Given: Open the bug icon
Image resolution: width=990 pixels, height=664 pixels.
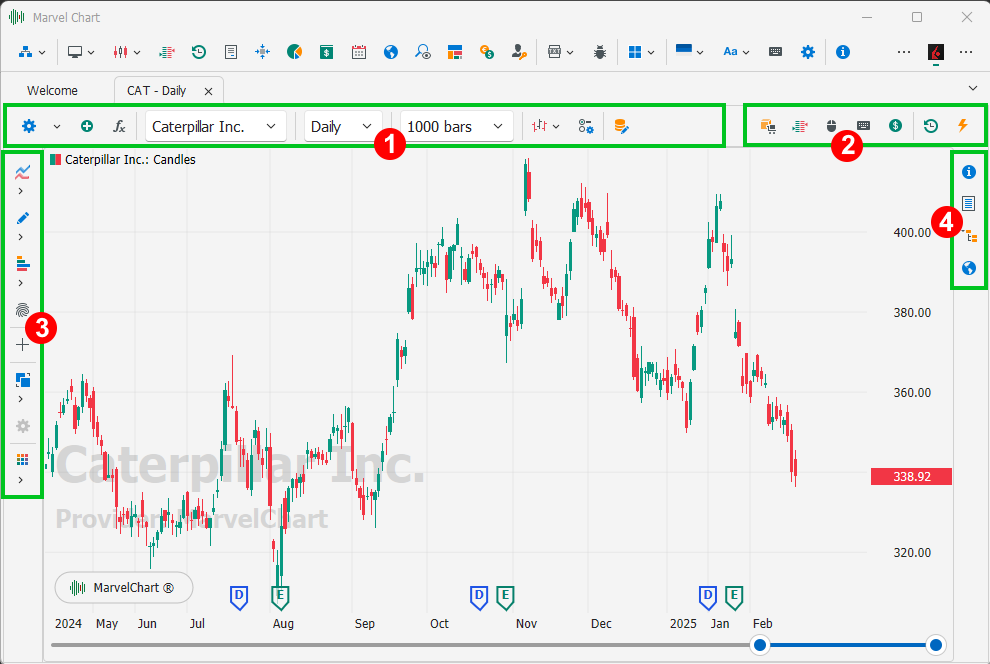Looking at the screenshot, I should 600,52.
